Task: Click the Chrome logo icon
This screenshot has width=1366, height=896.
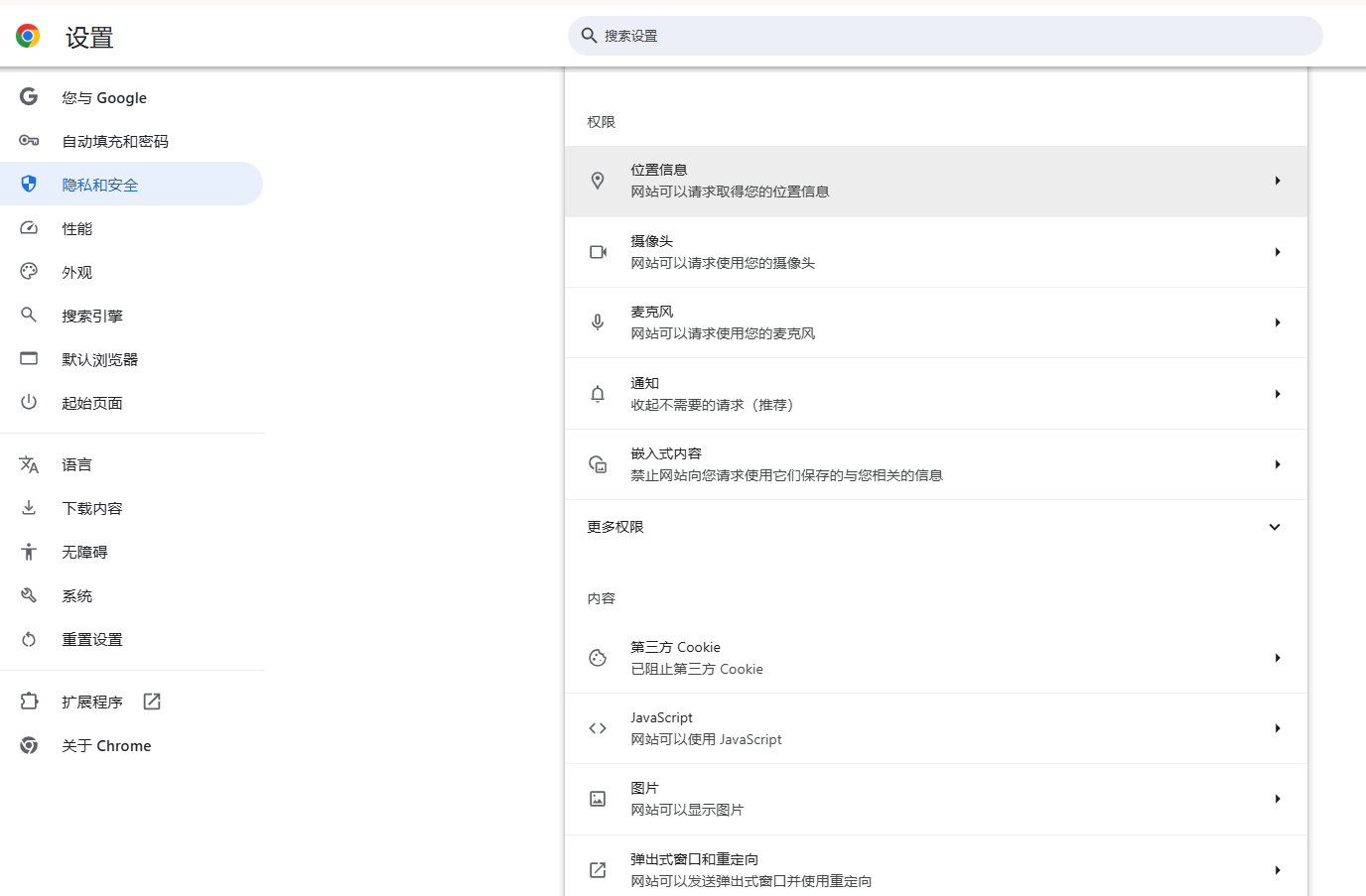Action: [28, 37]
